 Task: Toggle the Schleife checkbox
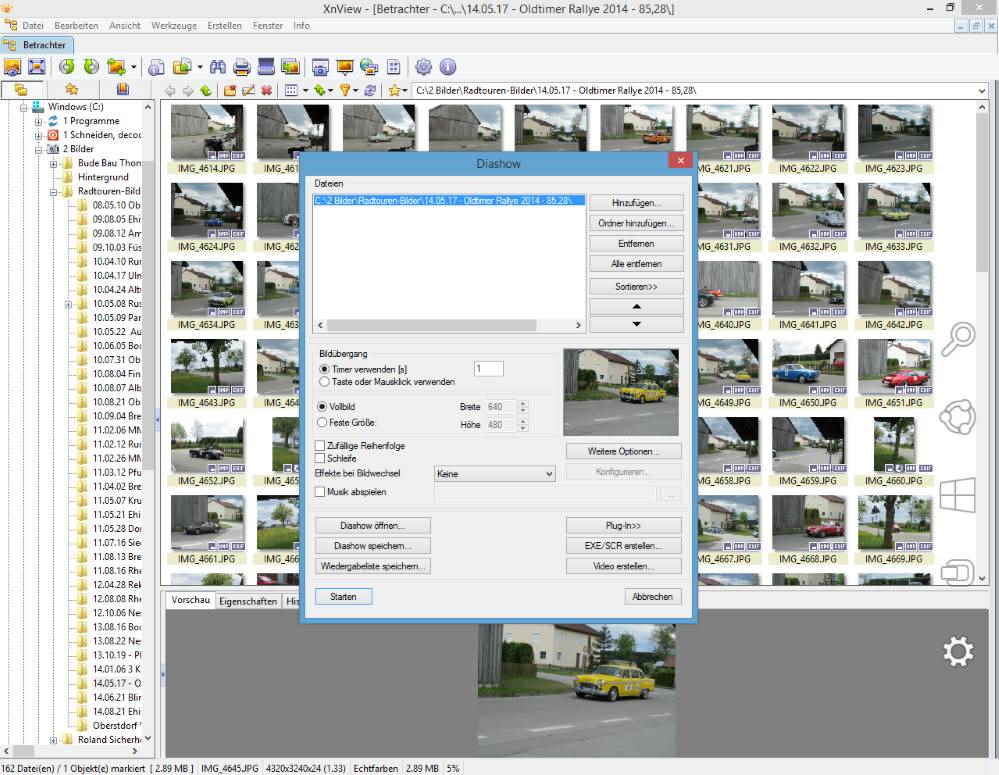[x=320, y=458]
